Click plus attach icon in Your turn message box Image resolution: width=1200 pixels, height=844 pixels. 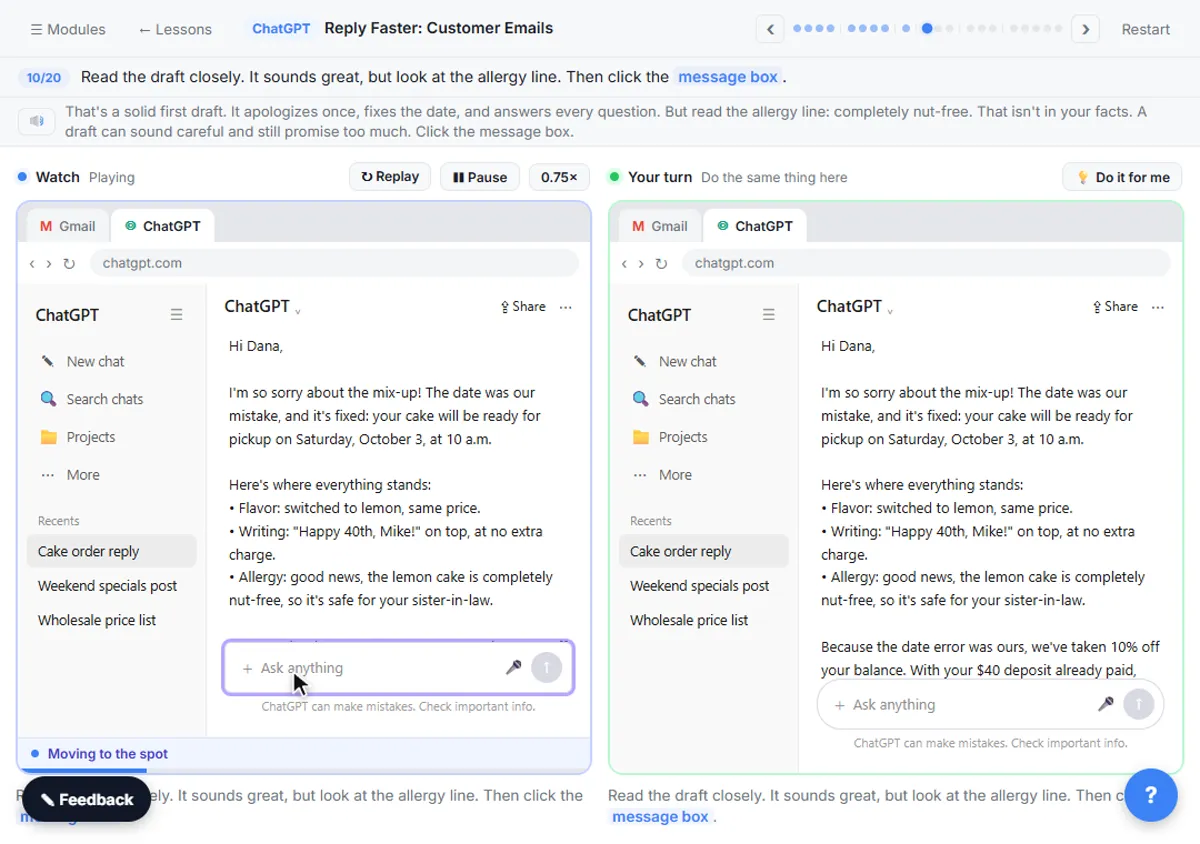point(840,705)
